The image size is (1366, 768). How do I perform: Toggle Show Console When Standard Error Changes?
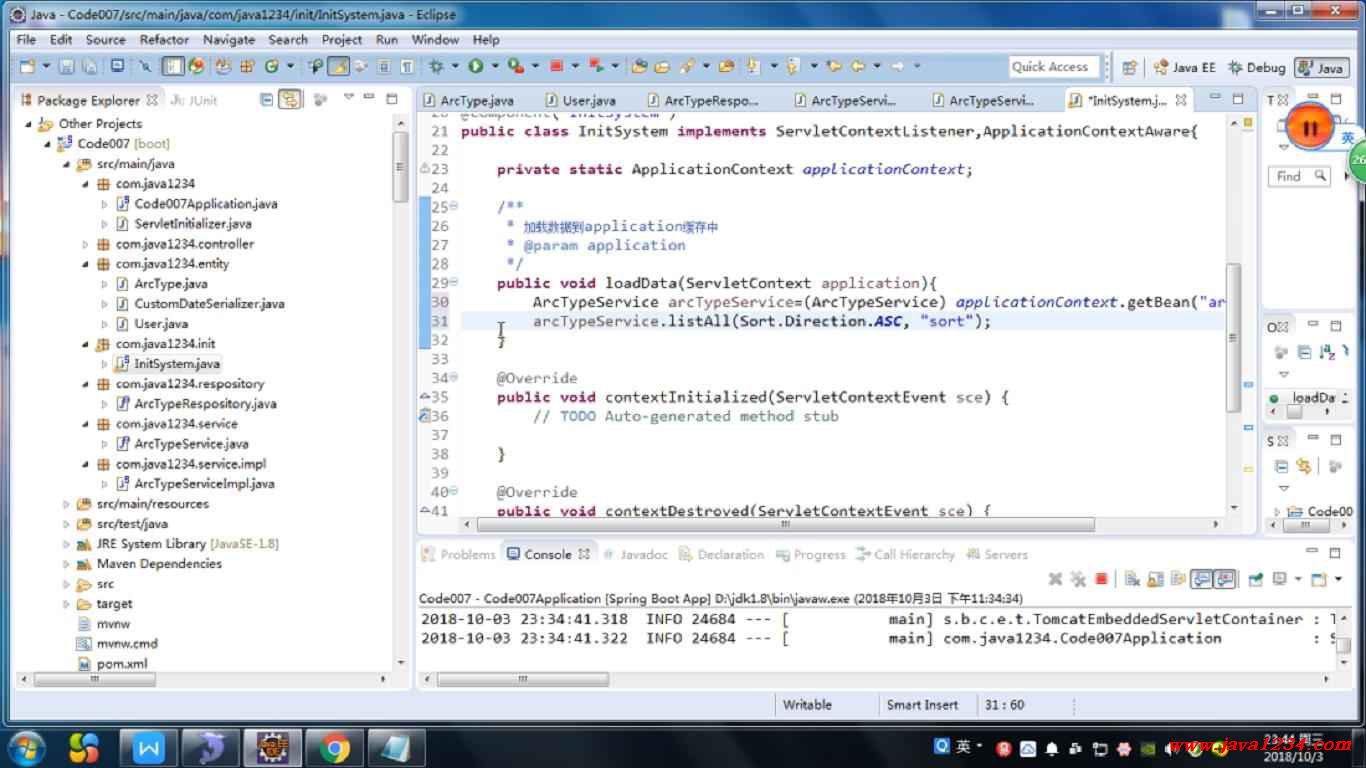coord(1226,579)
